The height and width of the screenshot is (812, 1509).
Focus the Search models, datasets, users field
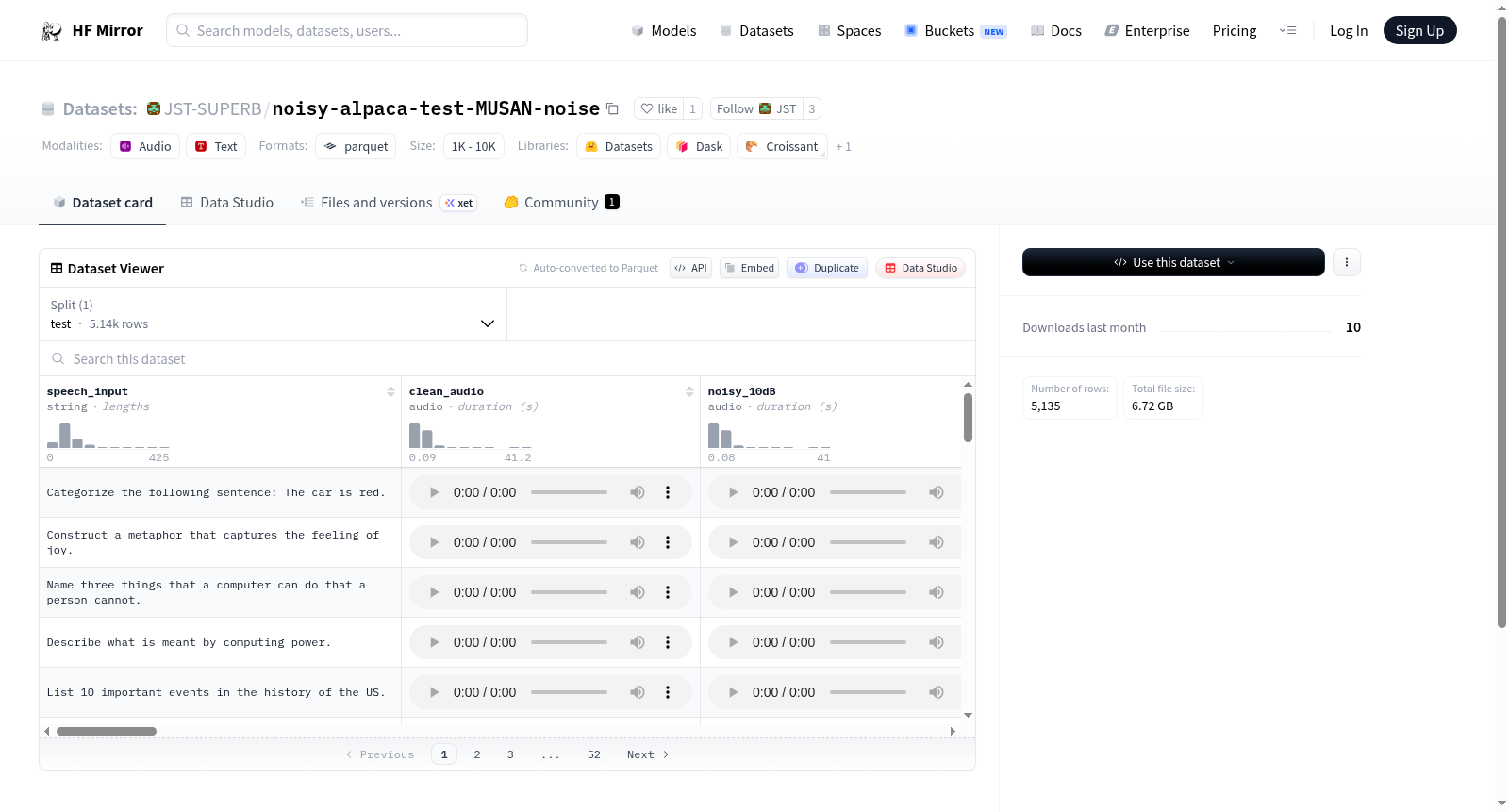point(347,30)
